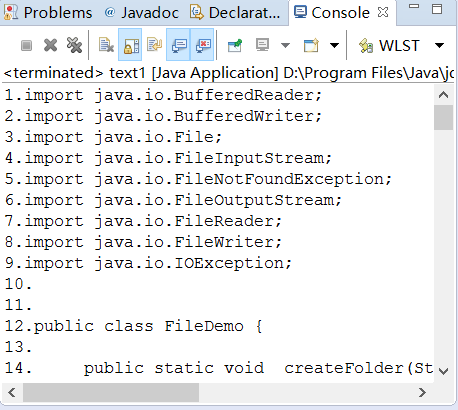The width and height of the screenshot is (458, 410).
Task: Toggle Show Console When Standard Out Changes
Action: [x=178, y=45]
